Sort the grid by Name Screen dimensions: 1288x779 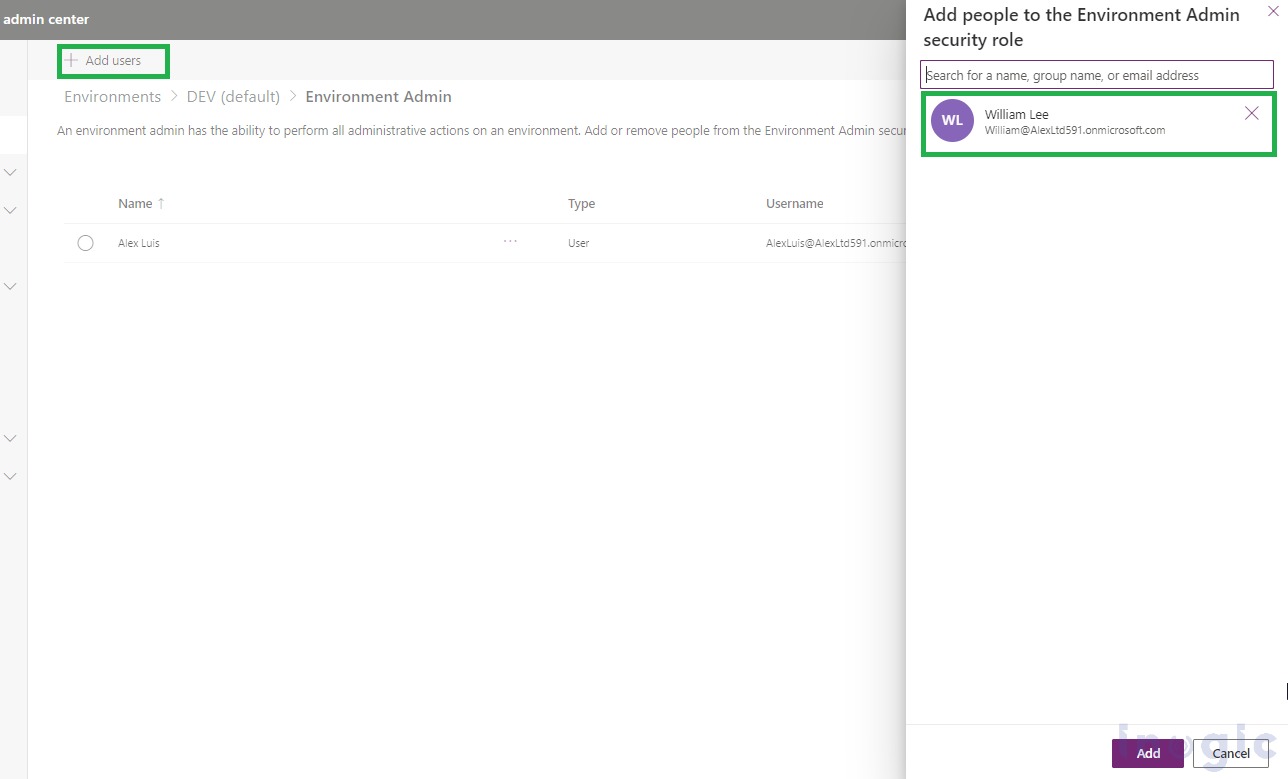tap(140, 203)
